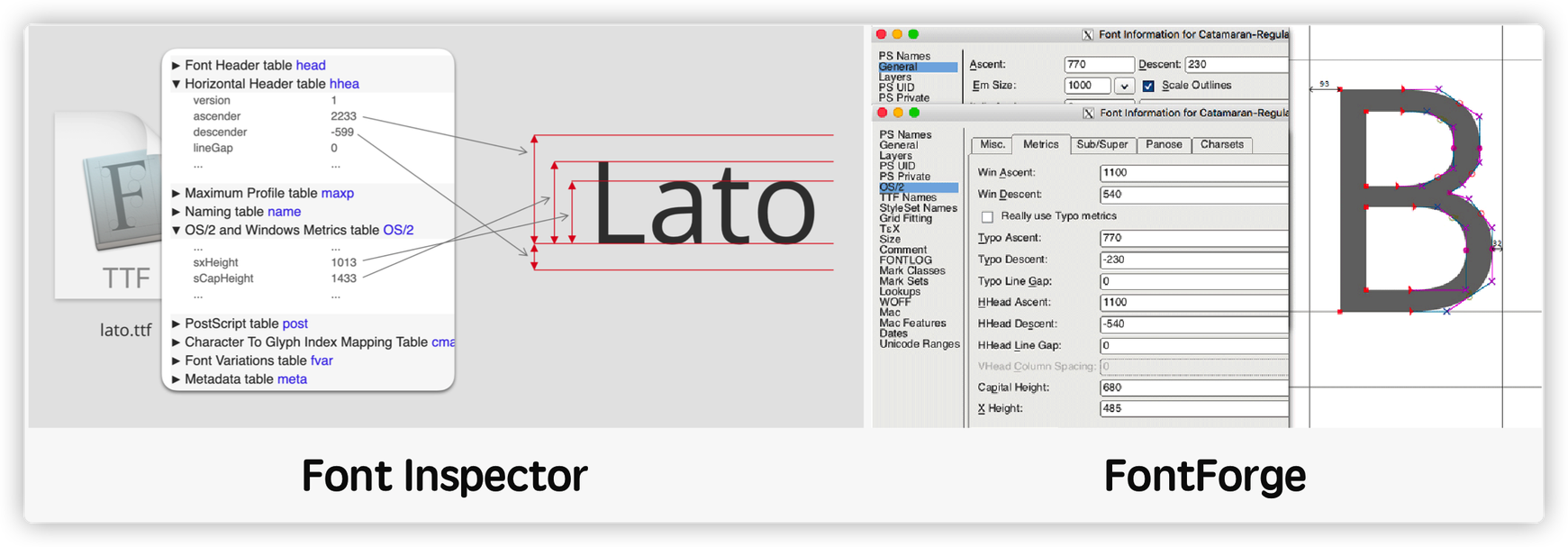
Task: Expand the Metadata table row
Action: coord(177,379)
